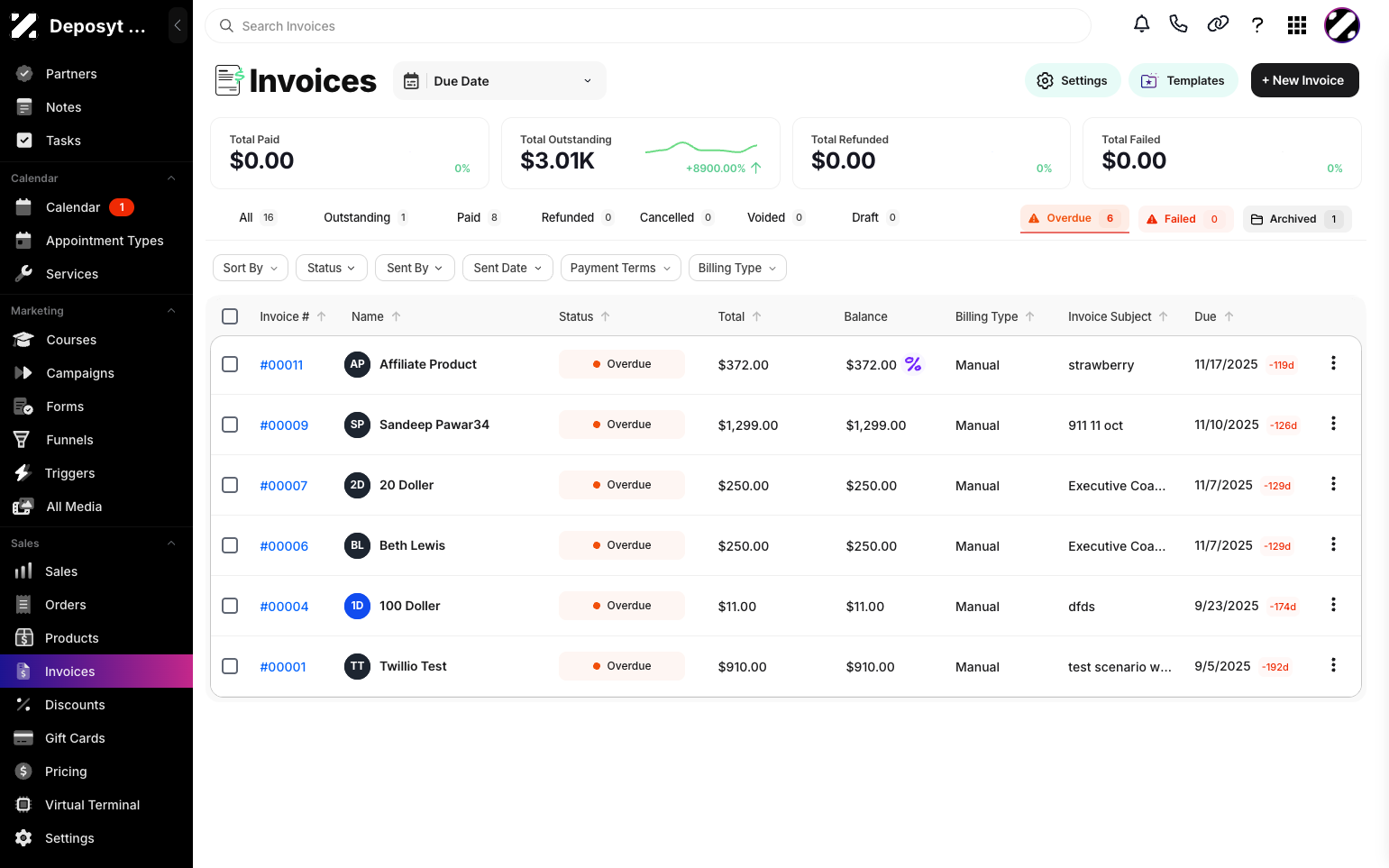Click the search magnifier icon
Screen dimensions: 1389x868
point(227,26)
